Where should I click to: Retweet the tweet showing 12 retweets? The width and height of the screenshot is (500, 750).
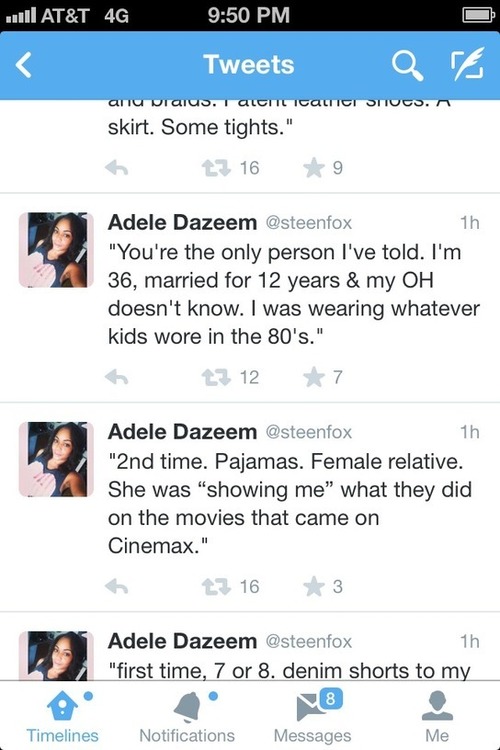pos(216,377)
